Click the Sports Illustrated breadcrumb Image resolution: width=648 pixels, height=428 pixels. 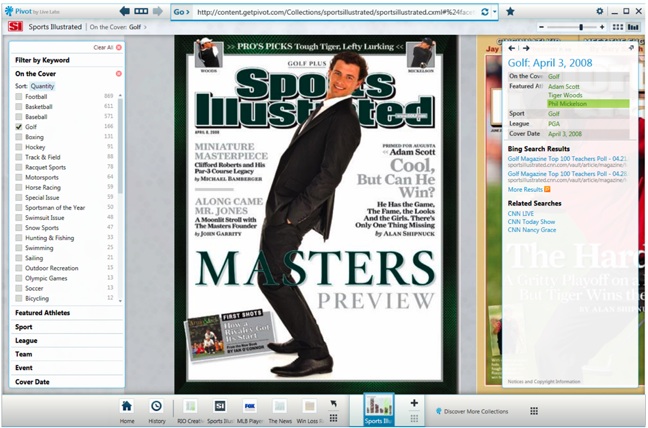[55, 27]
